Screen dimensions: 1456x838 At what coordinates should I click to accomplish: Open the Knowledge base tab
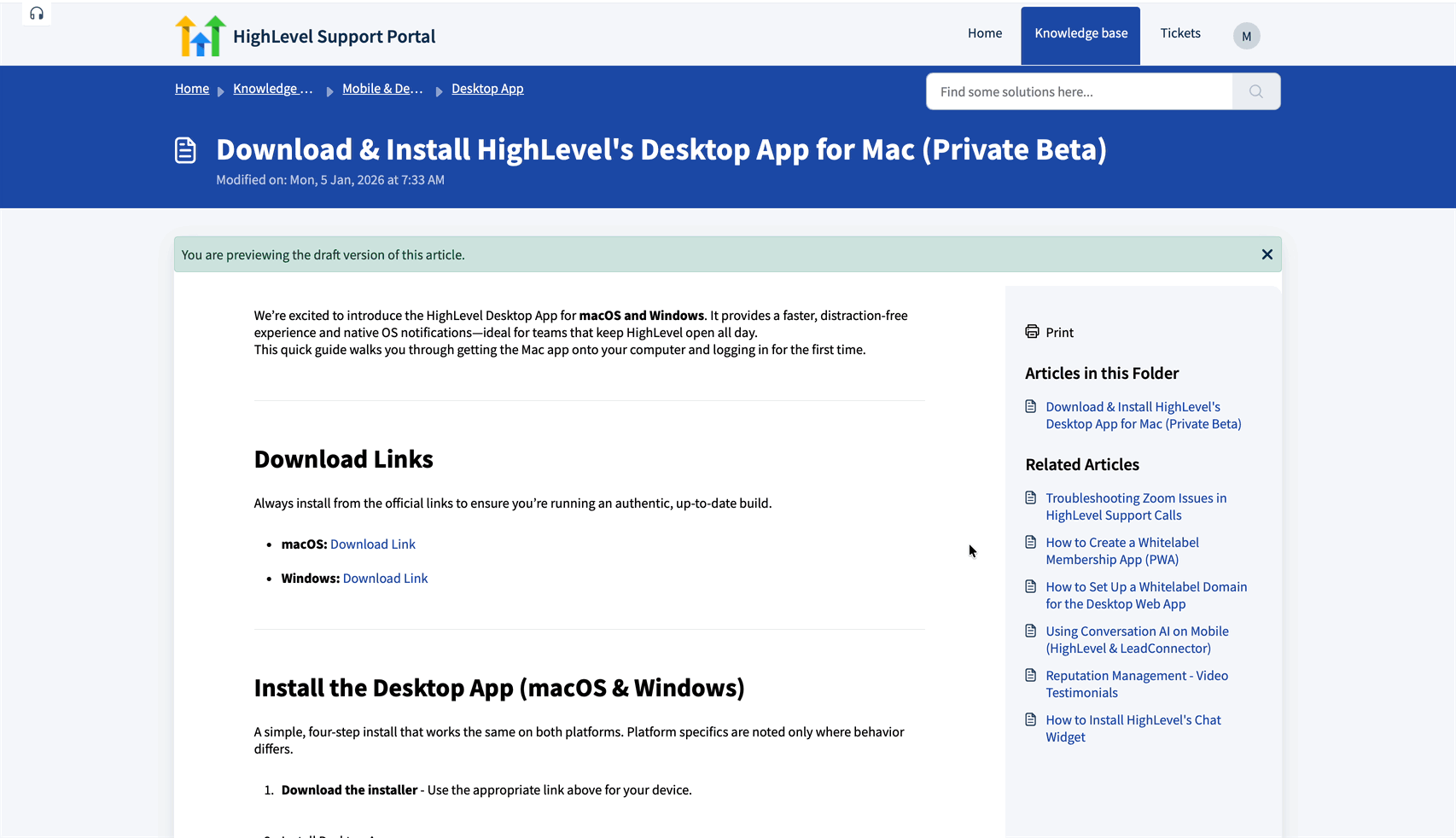[x=1080, y=36]
